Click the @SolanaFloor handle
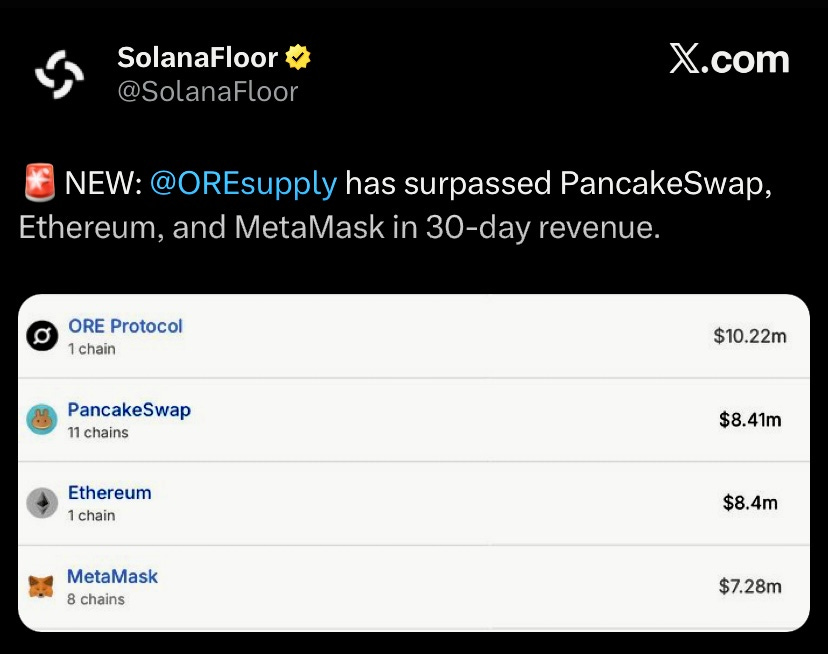Viewport: 828px width, 654px height. pos(208,92)
